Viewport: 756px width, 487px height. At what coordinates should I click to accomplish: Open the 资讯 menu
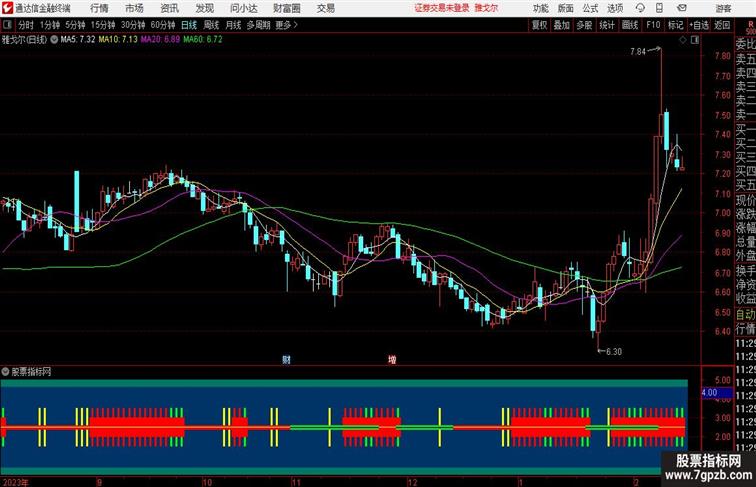(169, 8)
